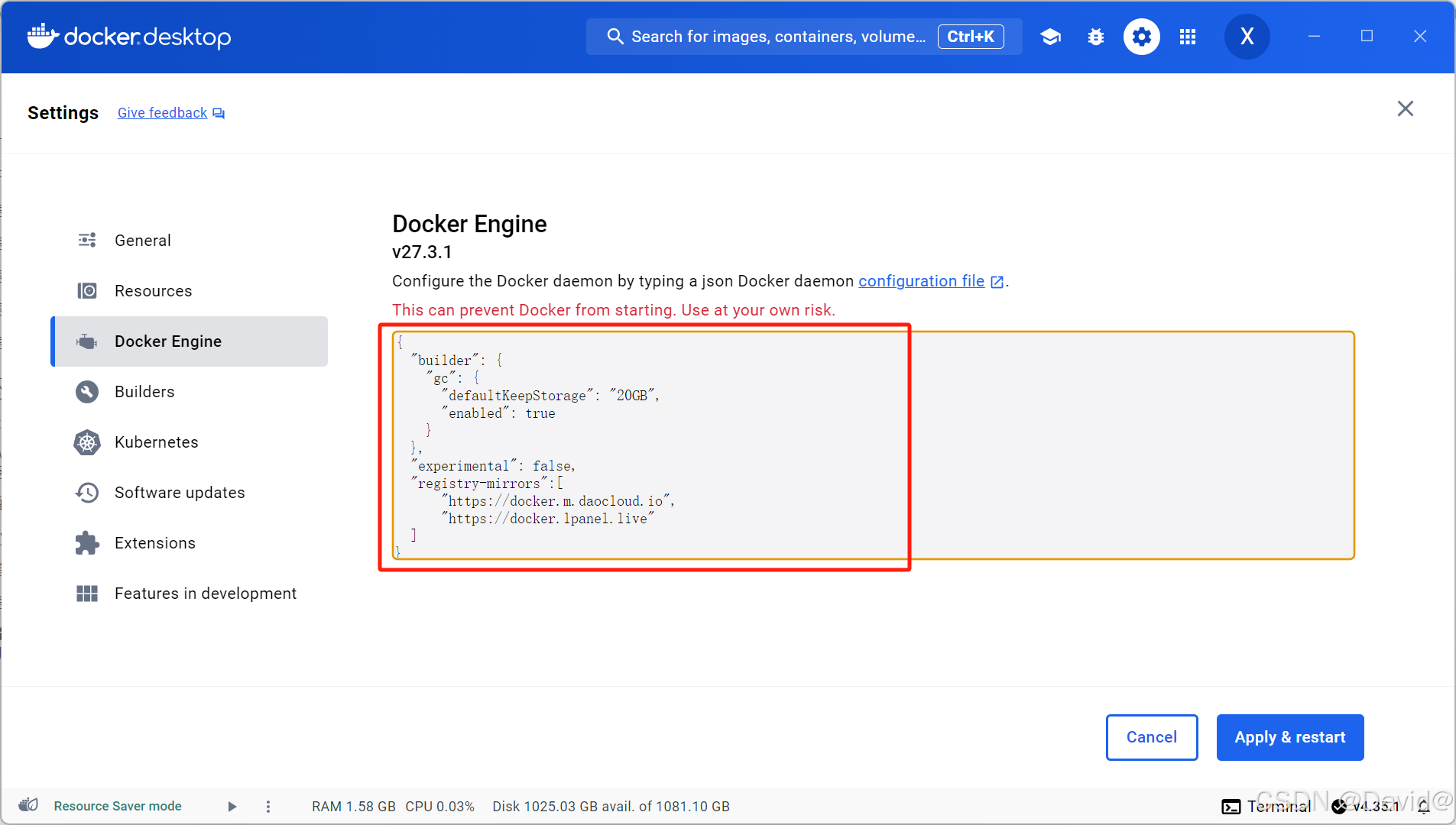Click the "enabled": true line in editor
This screenshot has width=1456, height=825.
pos(498,413)
